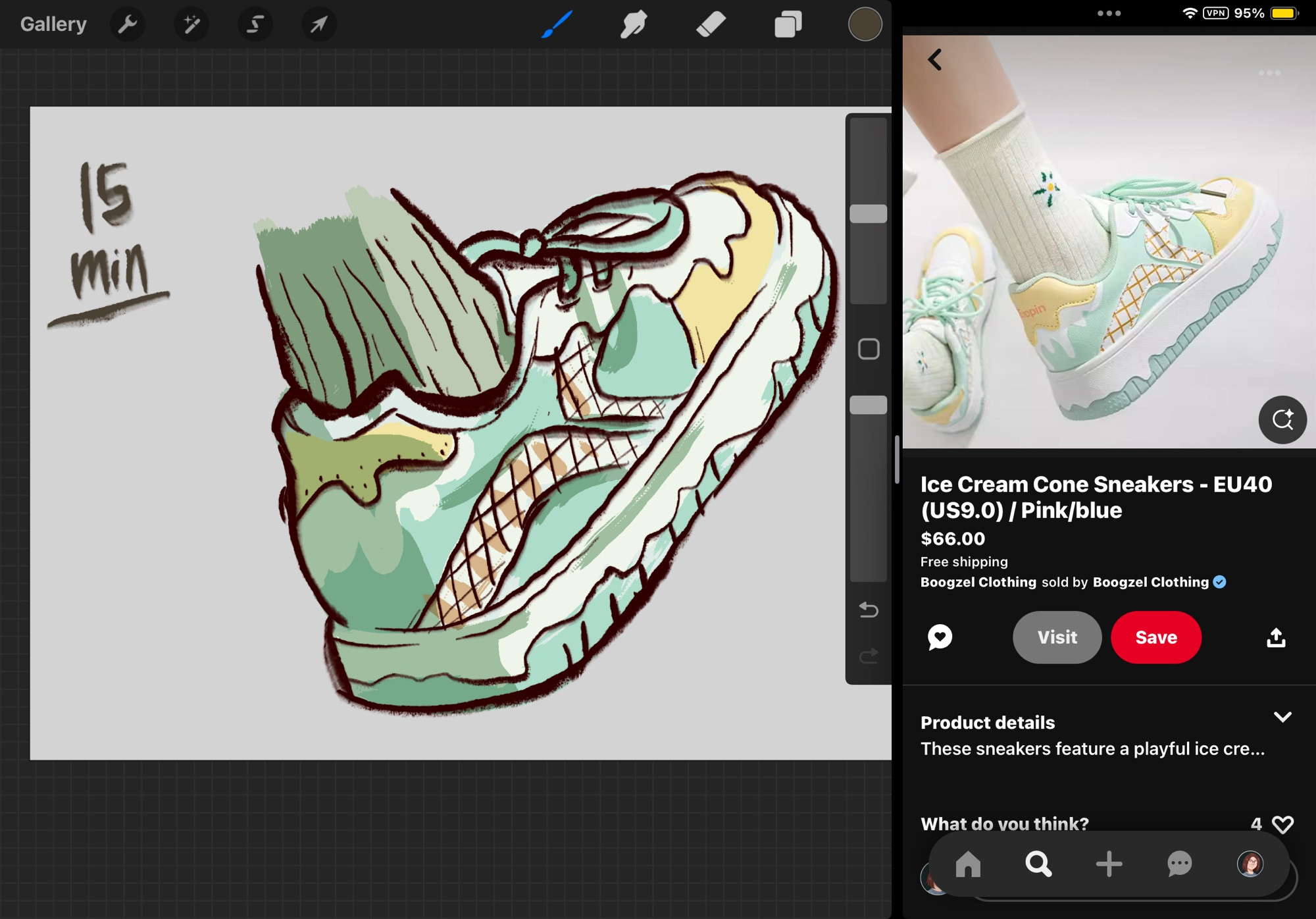Tap the Wi-Fi status icon

tap(1189, 13)
